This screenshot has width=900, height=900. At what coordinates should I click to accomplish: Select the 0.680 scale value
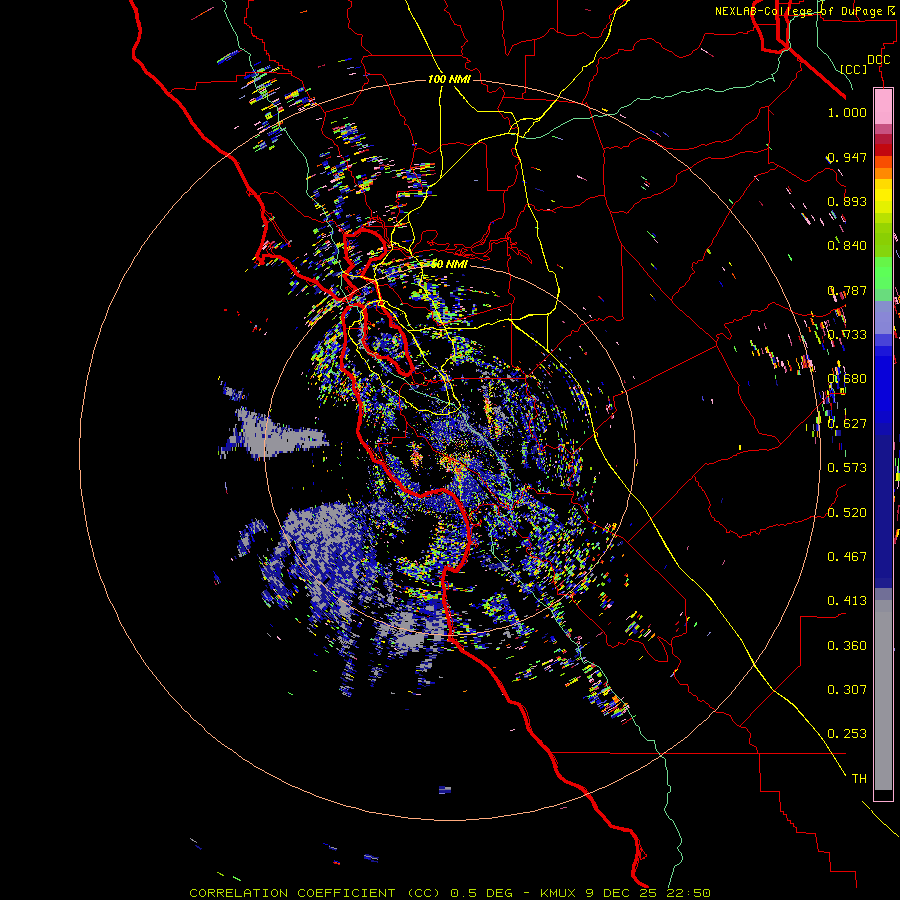pyautogui.click(x=847, y=379)
